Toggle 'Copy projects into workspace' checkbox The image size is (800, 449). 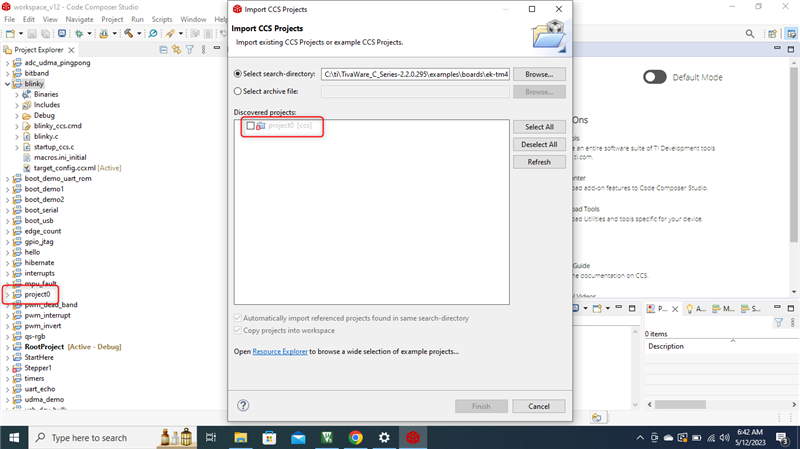coord(237,330)
